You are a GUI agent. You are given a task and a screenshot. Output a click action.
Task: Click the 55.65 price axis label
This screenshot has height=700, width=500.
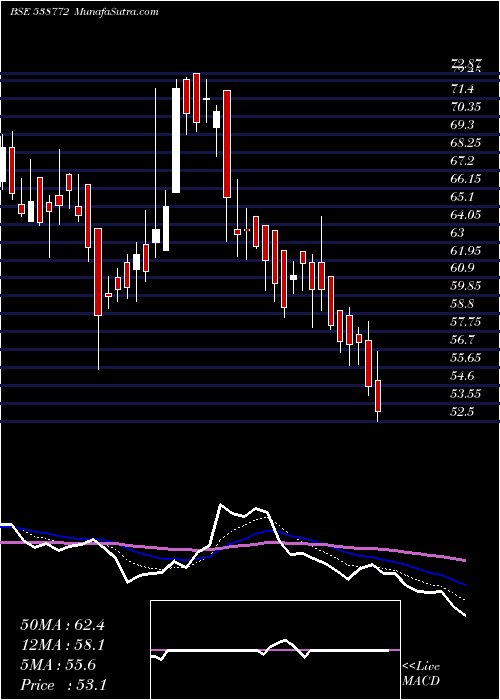click(x=466, y=358)
